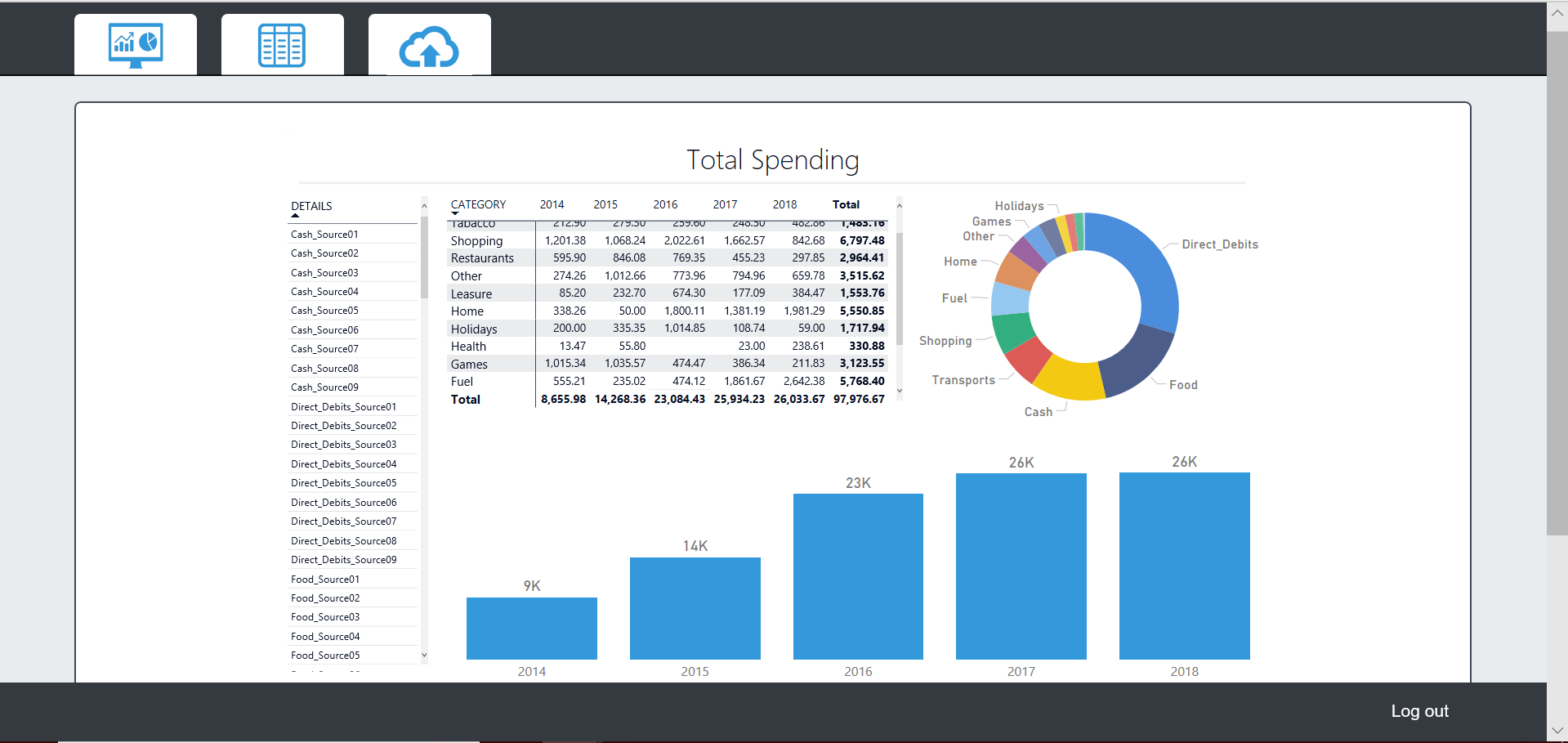
Task: Click the CATEGORY column sort arrow
Action: (455, 213)
